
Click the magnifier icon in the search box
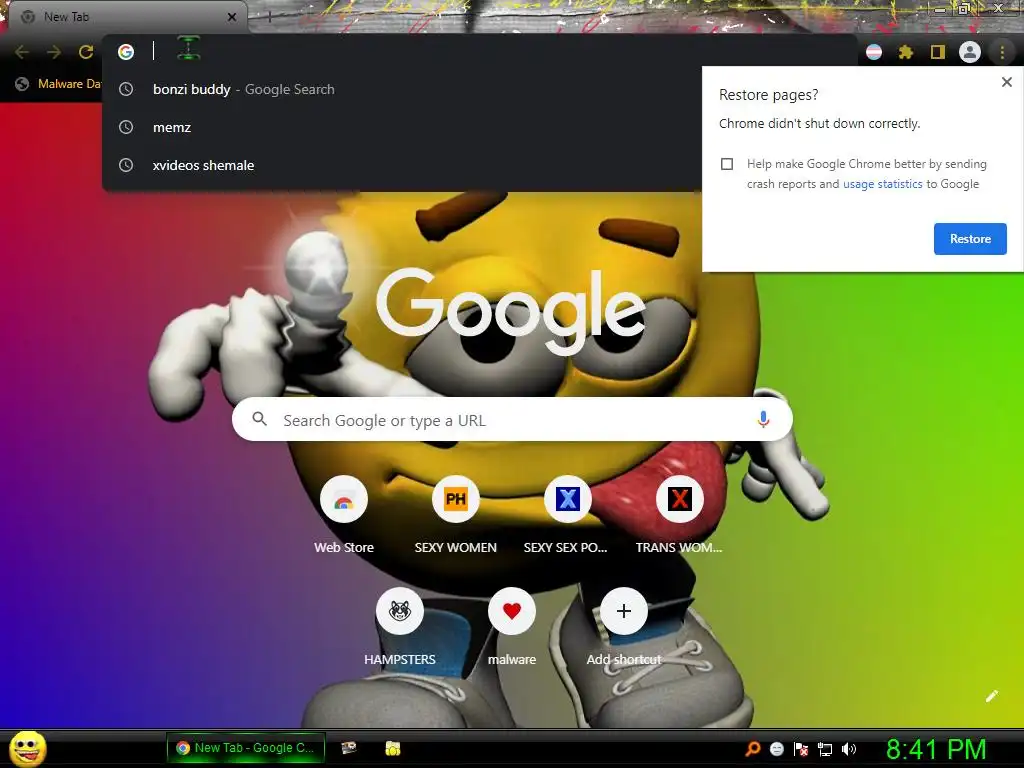pyautogui.click(x=259, y=419)
